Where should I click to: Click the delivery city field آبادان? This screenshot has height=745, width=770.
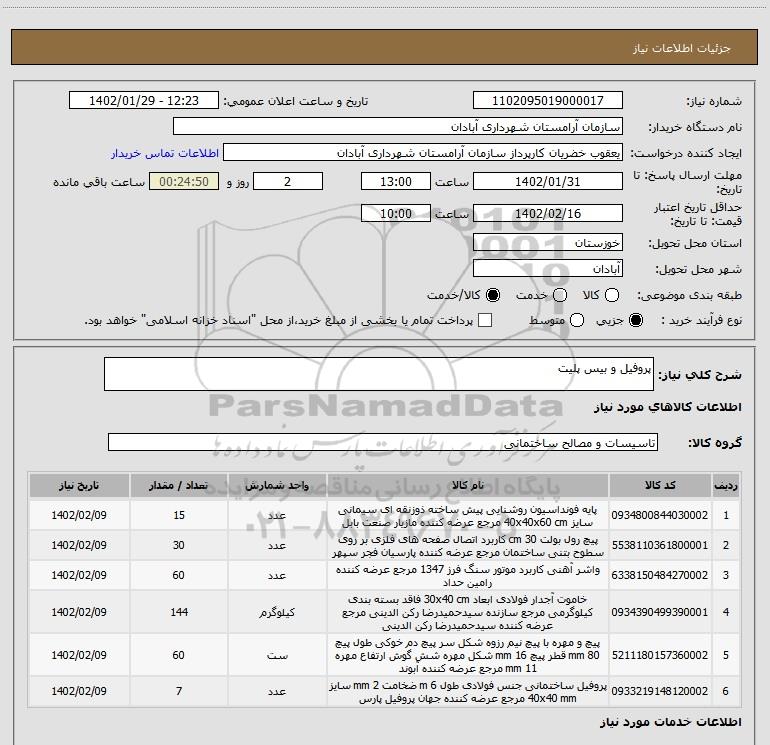[x=548, y=269]
